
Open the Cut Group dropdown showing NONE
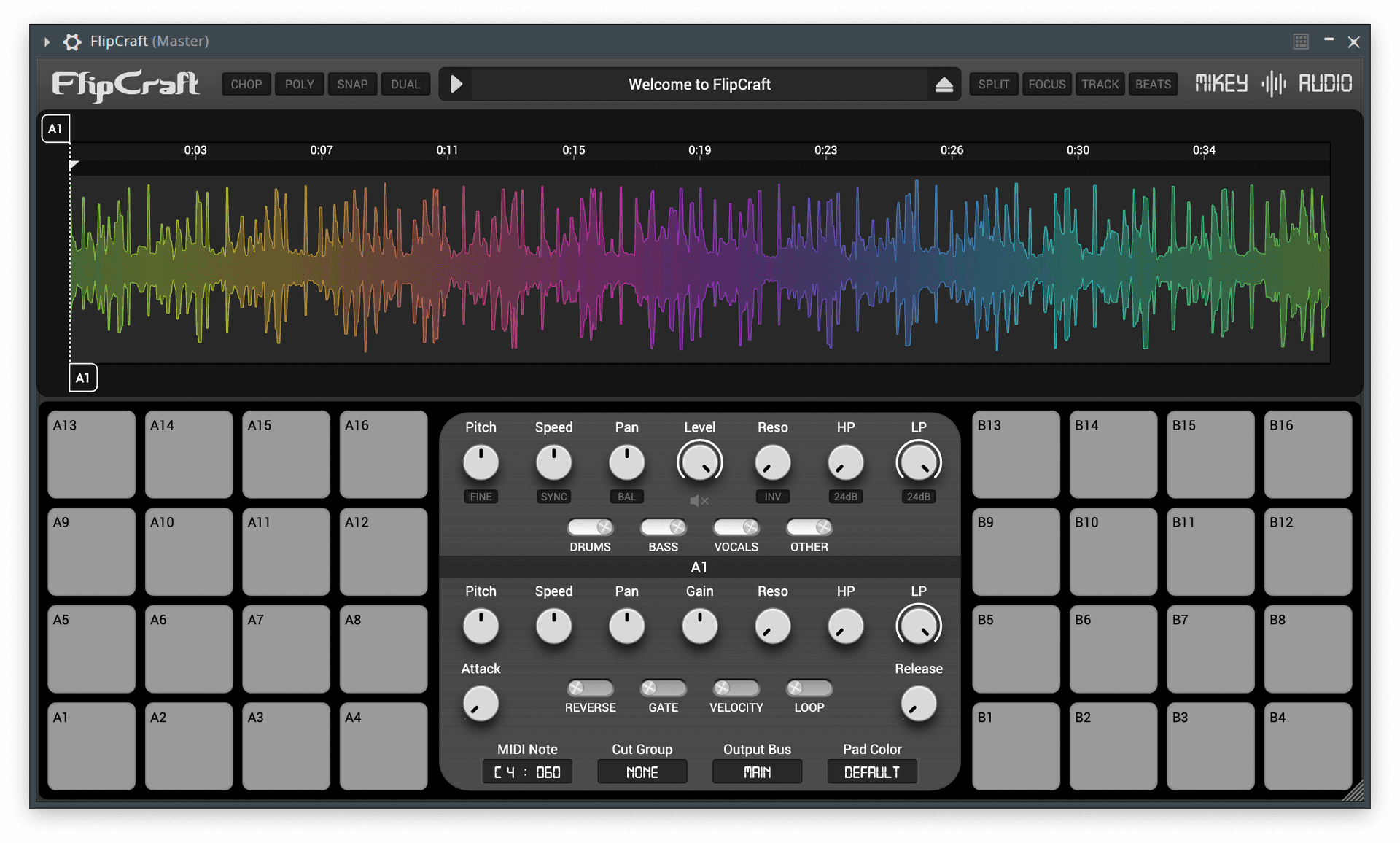click(x=642, y=772)
